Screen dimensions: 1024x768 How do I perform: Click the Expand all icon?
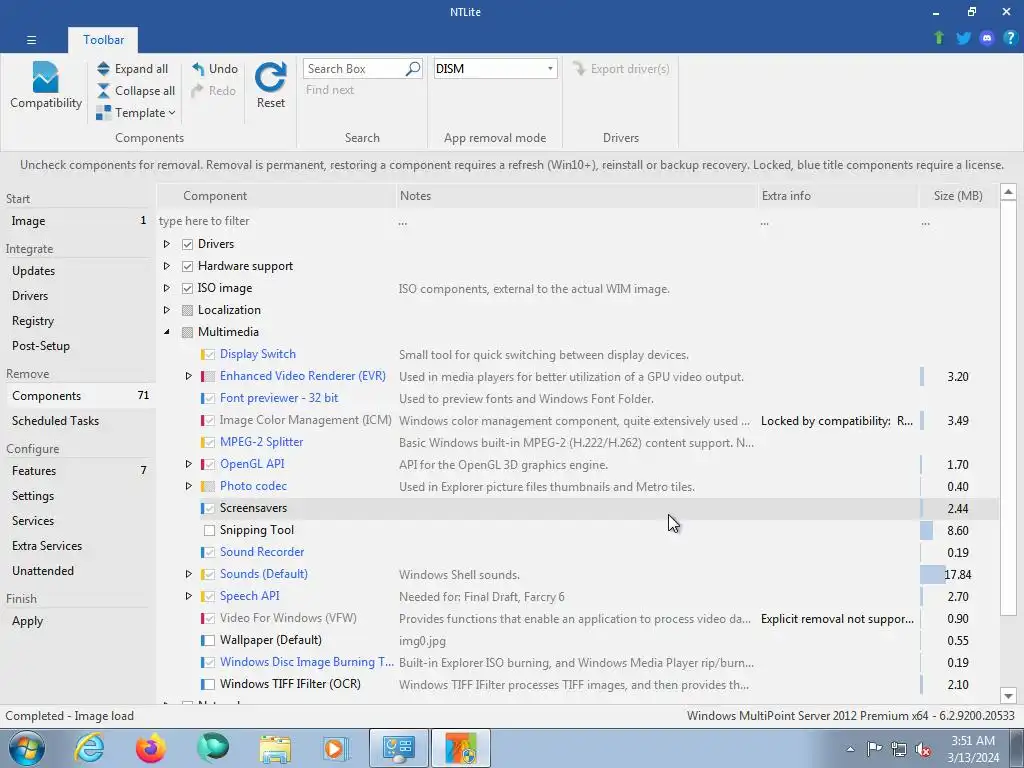[103, 69]
